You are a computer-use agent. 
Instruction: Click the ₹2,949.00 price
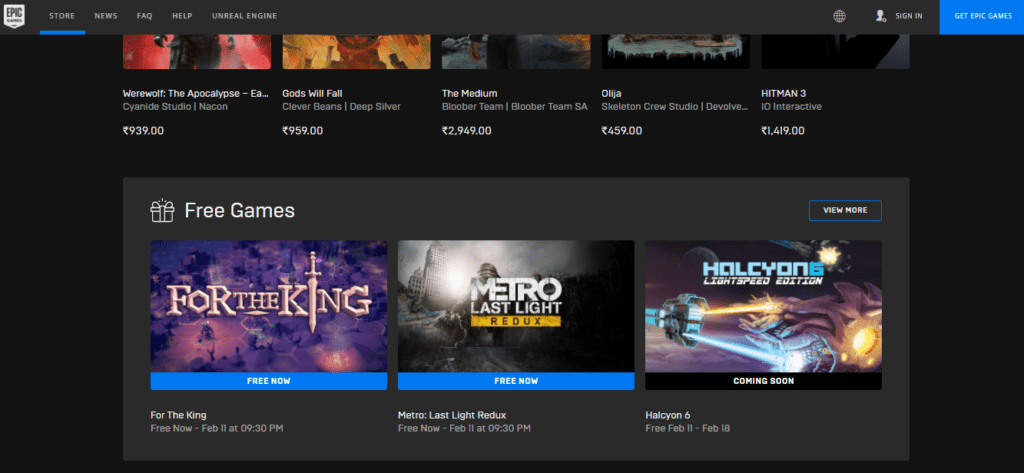click(x=466, y=131)
